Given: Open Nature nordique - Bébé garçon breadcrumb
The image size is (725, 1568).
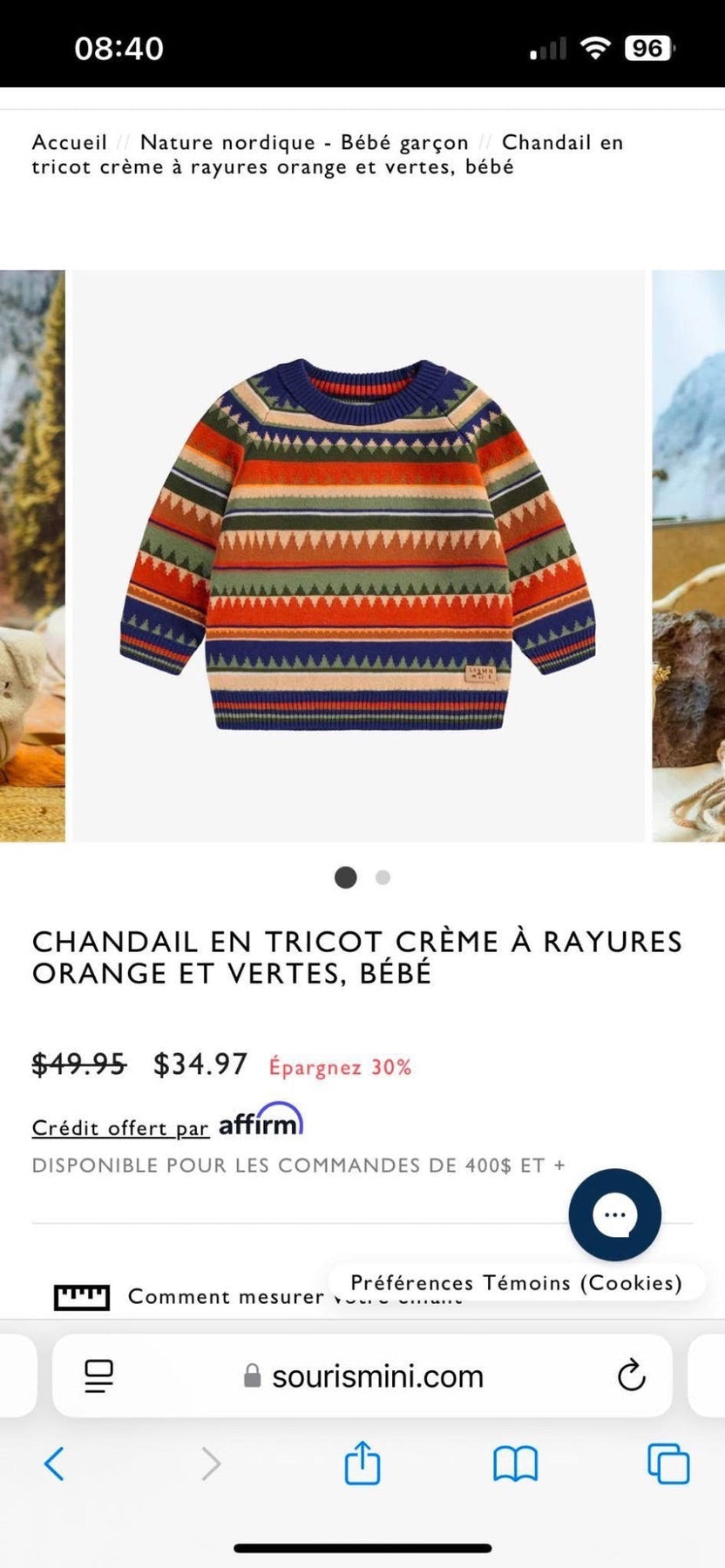Looking at the screenshot, I should 304,142.
